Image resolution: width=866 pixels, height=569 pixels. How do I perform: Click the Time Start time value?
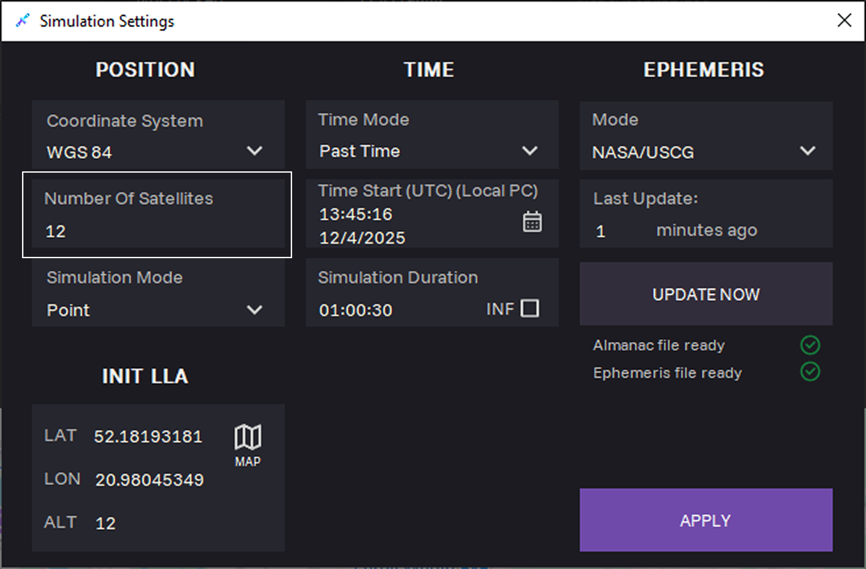point(356,214)
